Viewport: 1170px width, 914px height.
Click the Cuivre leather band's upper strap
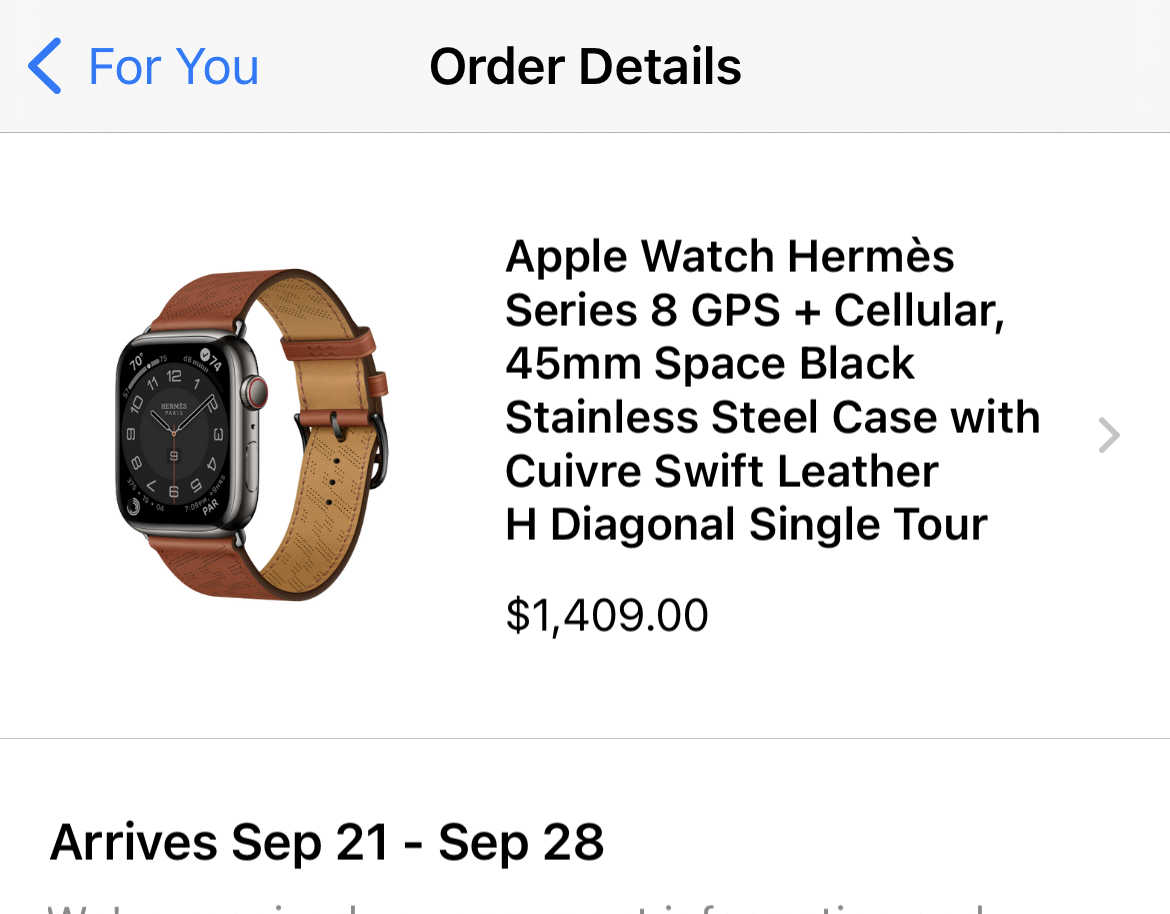195,303
